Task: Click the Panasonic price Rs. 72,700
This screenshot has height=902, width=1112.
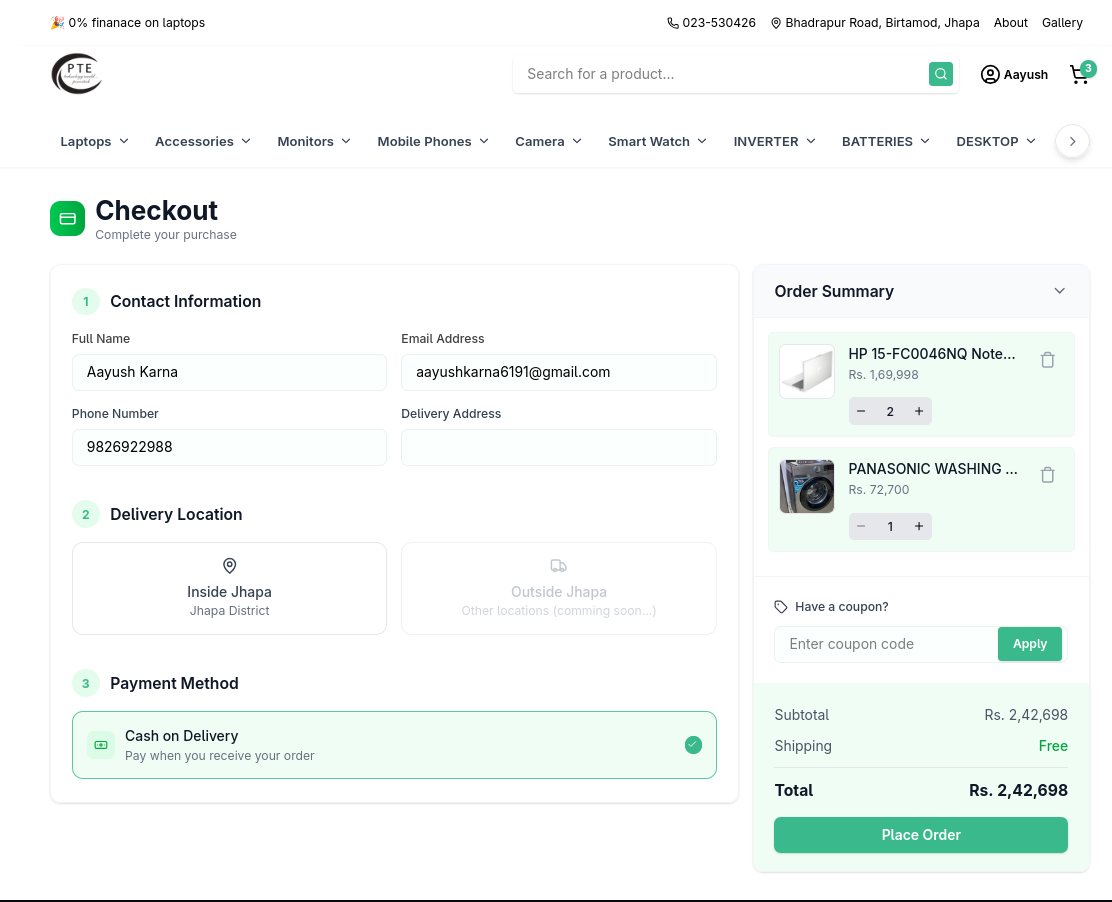Action: 879,490
